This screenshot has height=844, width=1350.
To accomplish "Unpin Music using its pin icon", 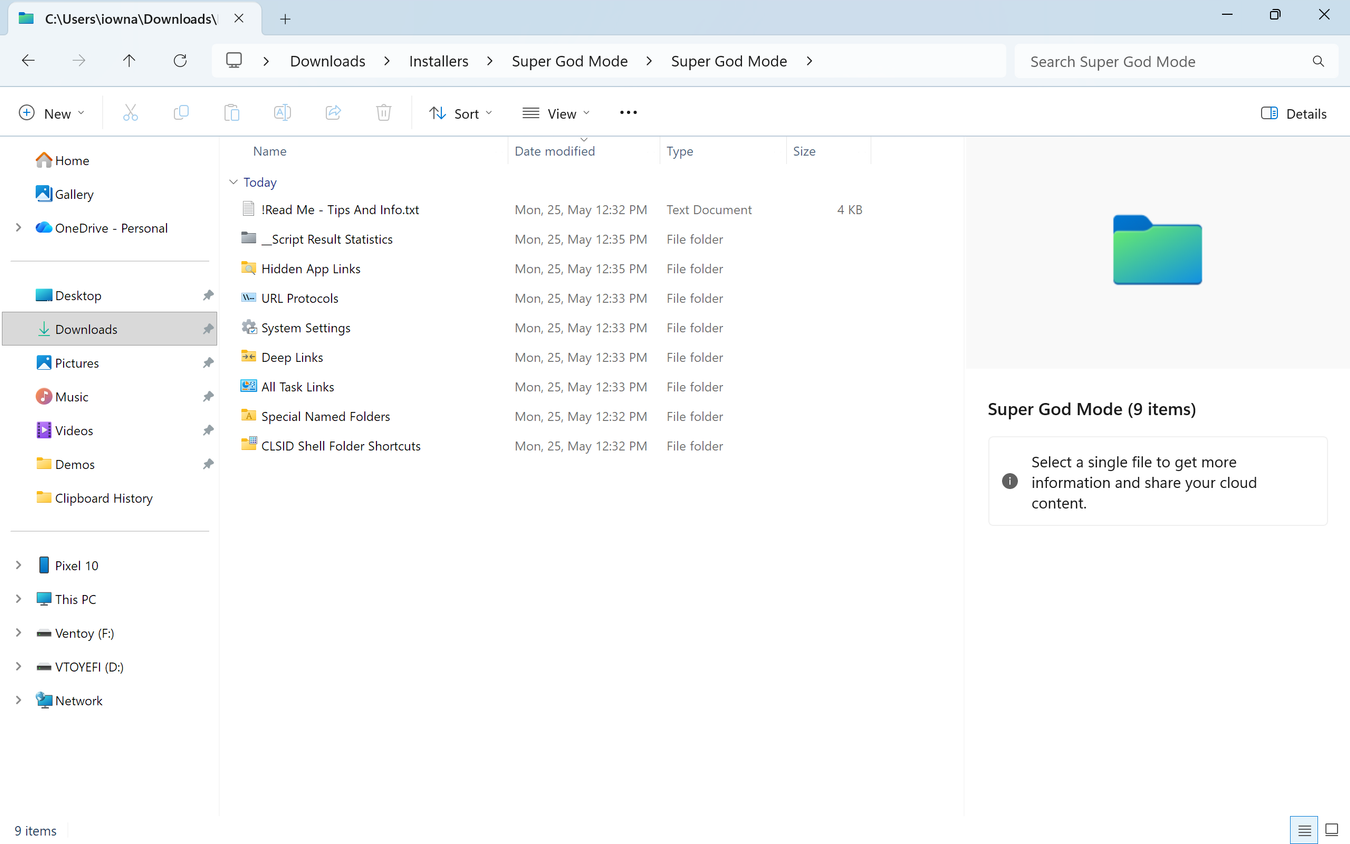I will [x=208, y=397].
